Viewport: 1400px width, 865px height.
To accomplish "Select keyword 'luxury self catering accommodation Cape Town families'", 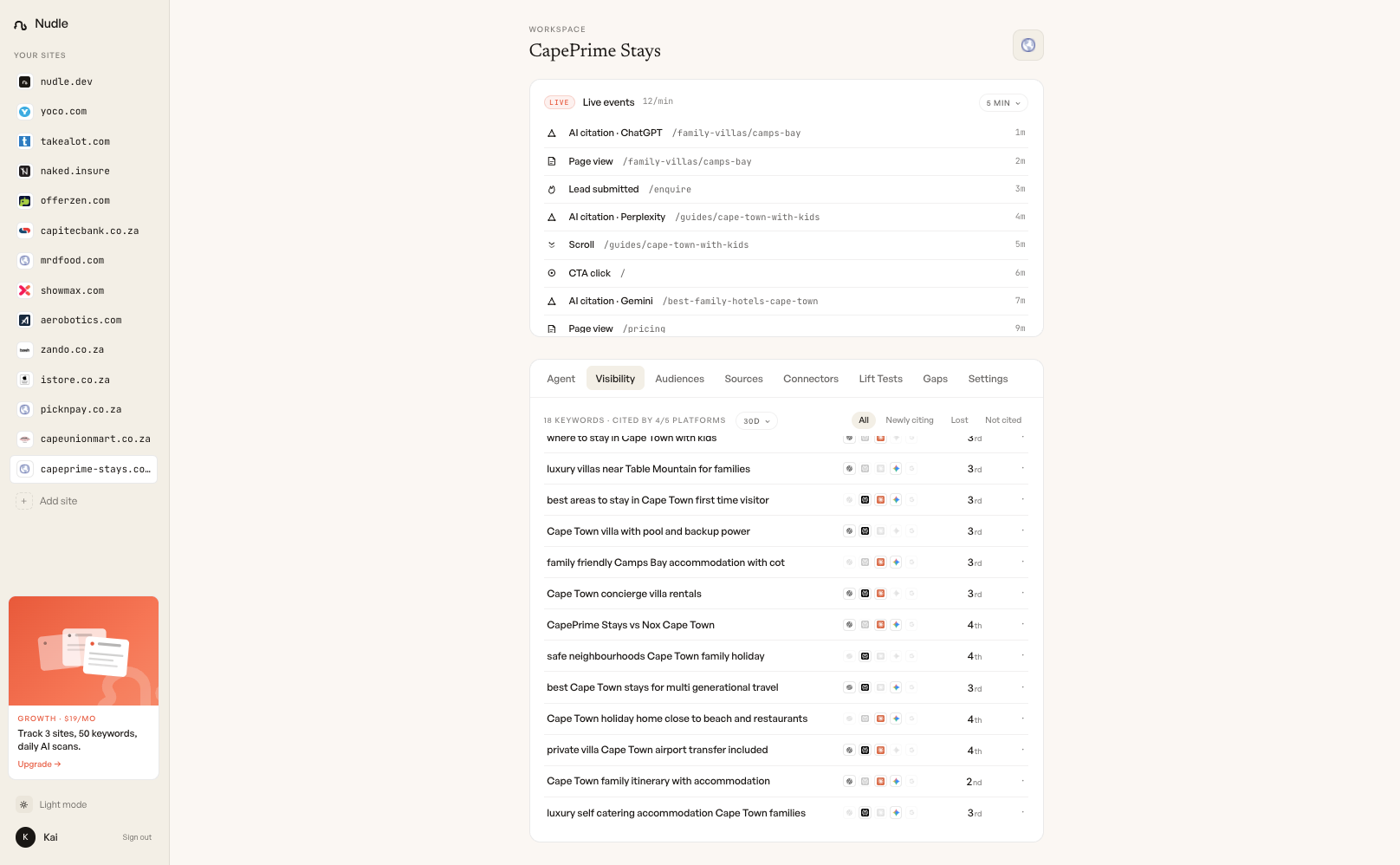I will (676, 813).
